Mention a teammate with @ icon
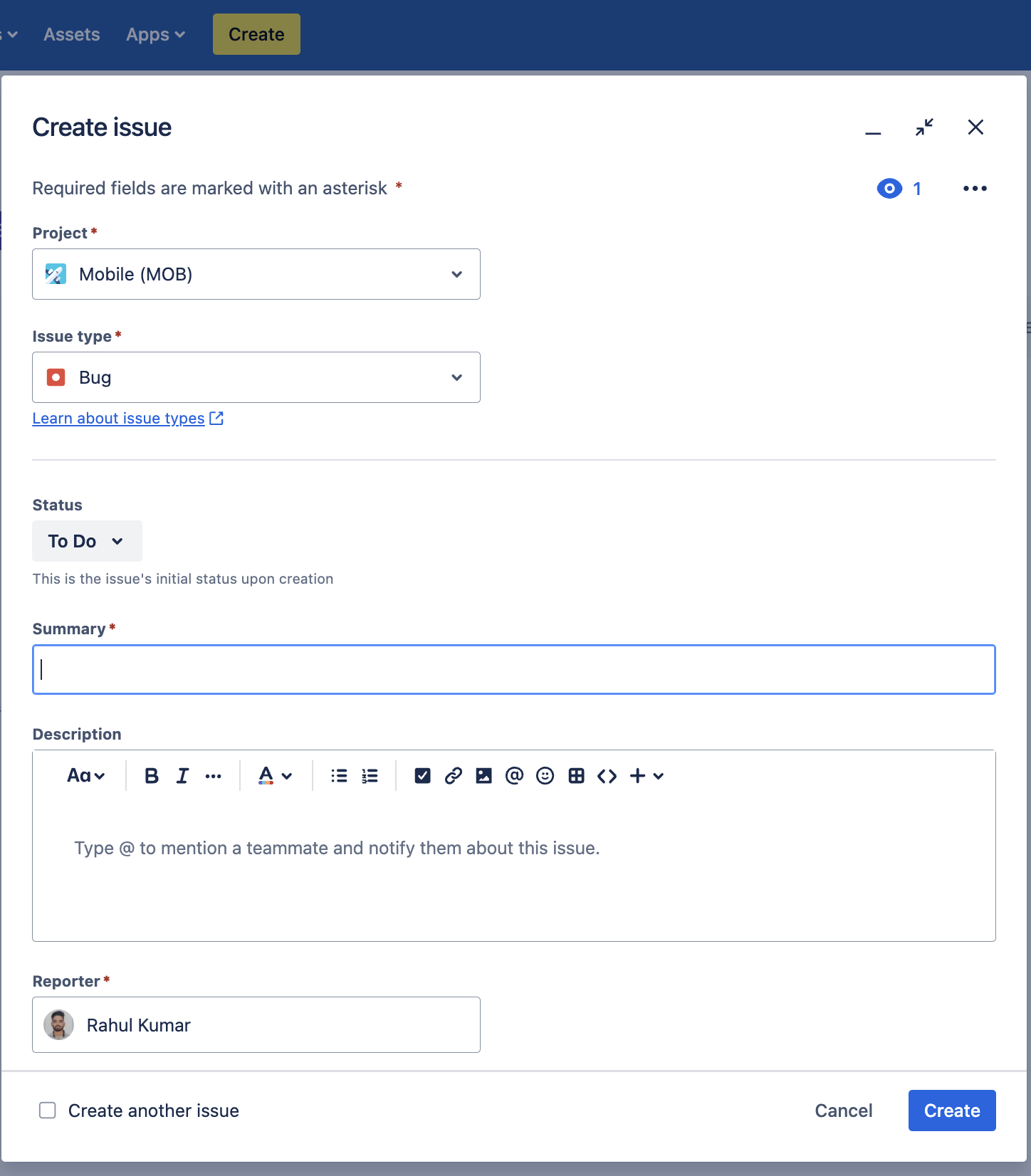The height and width of the screenshot is (1176, 1031). pos(514,776)
